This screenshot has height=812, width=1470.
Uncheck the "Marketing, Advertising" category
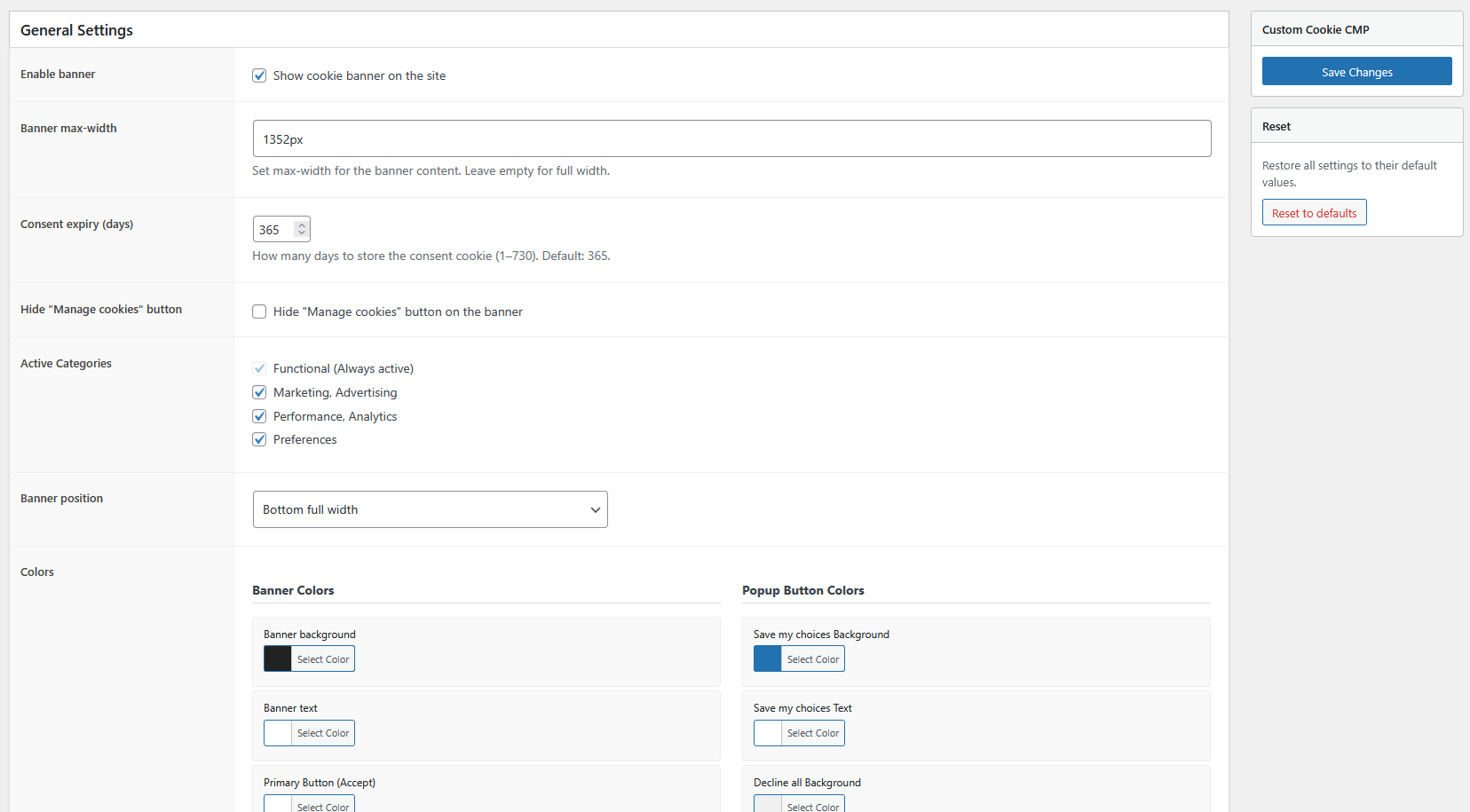[x=259, y=392]
